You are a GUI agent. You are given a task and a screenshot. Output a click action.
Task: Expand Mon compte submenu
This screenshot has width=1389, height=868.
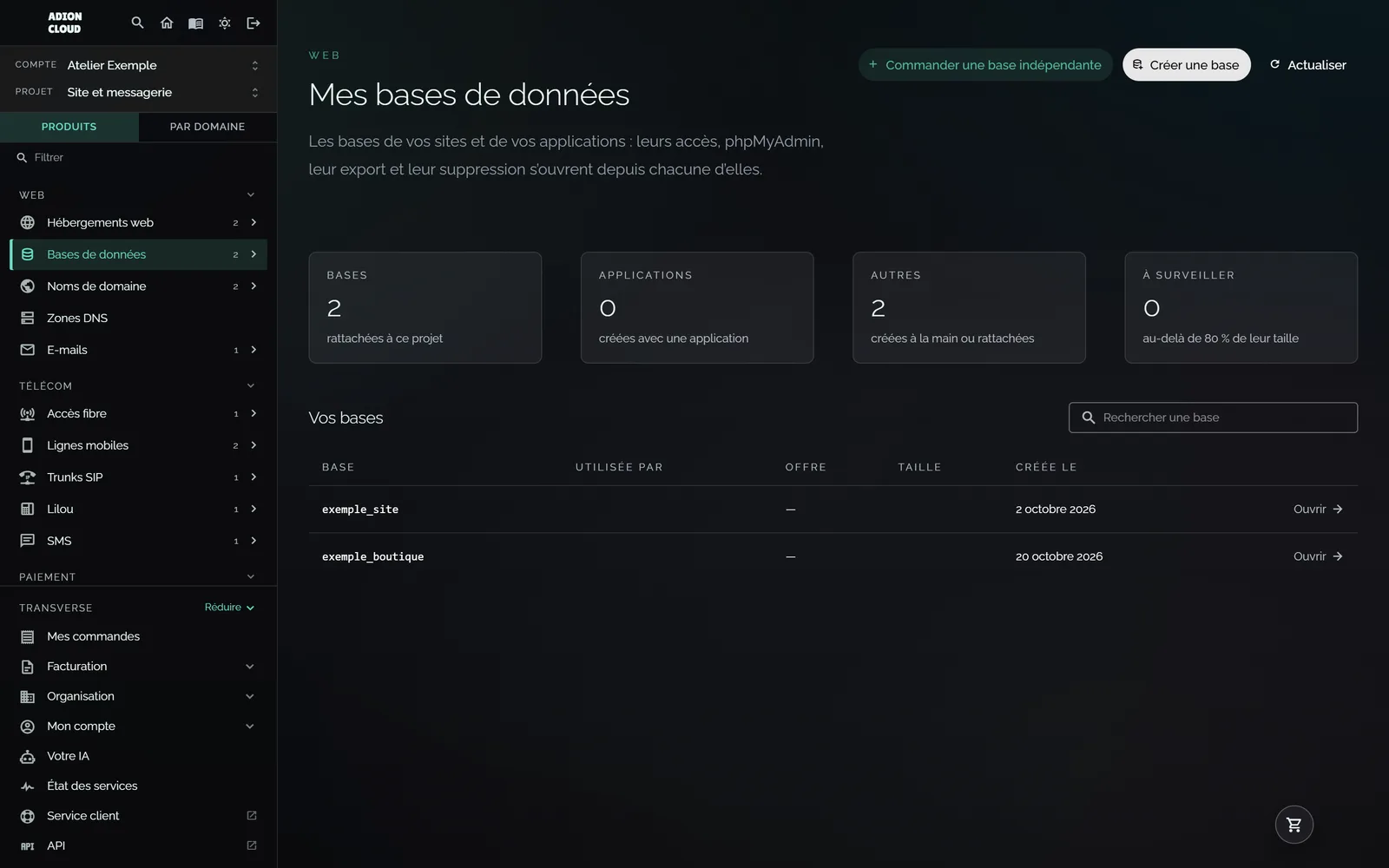139,727
